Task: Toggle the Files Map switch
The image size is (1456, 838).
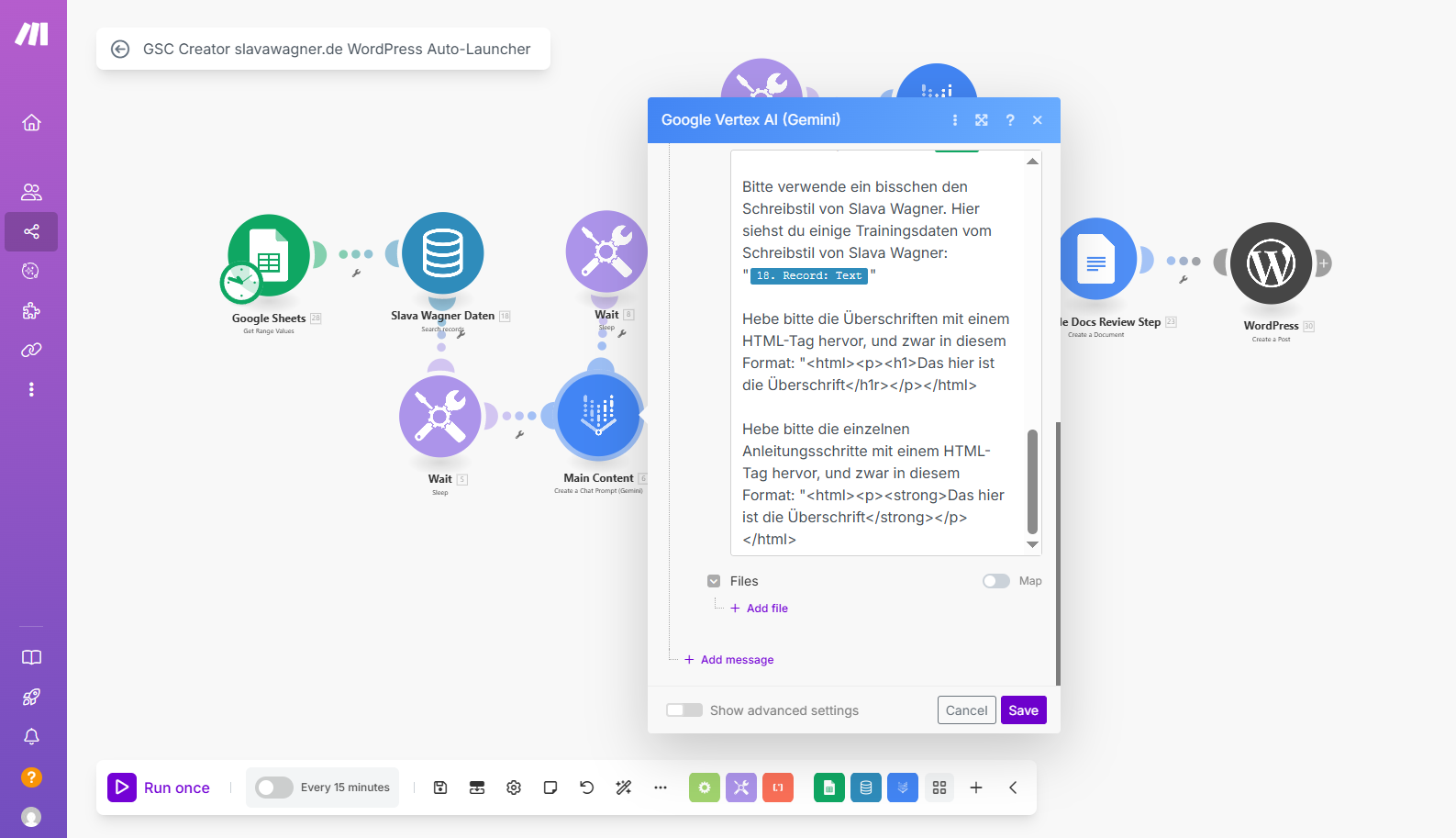Action: pos(996,581)
